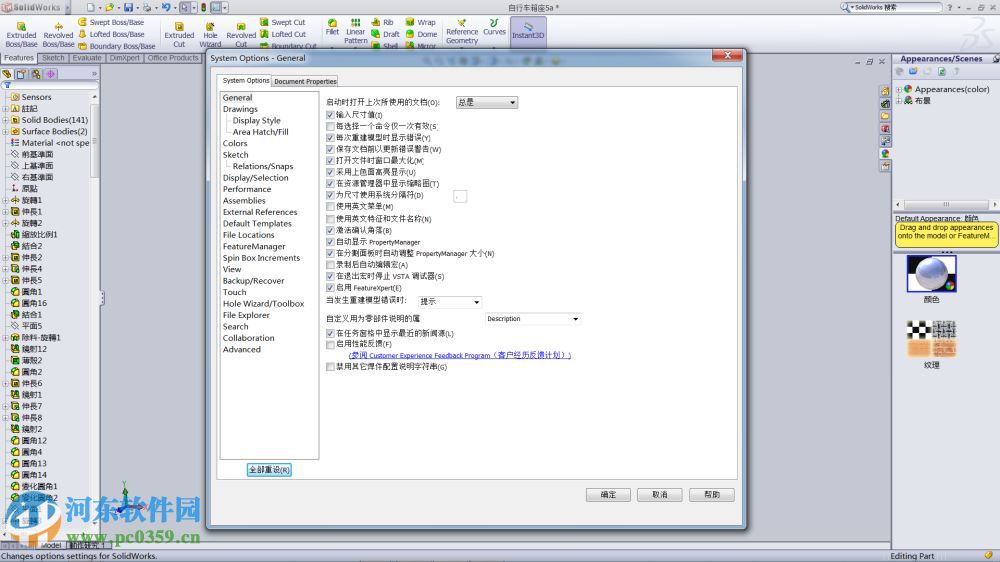Switch to the Evaluate ribbon tab
This screenshot has height=562, width=1000.
87,58
